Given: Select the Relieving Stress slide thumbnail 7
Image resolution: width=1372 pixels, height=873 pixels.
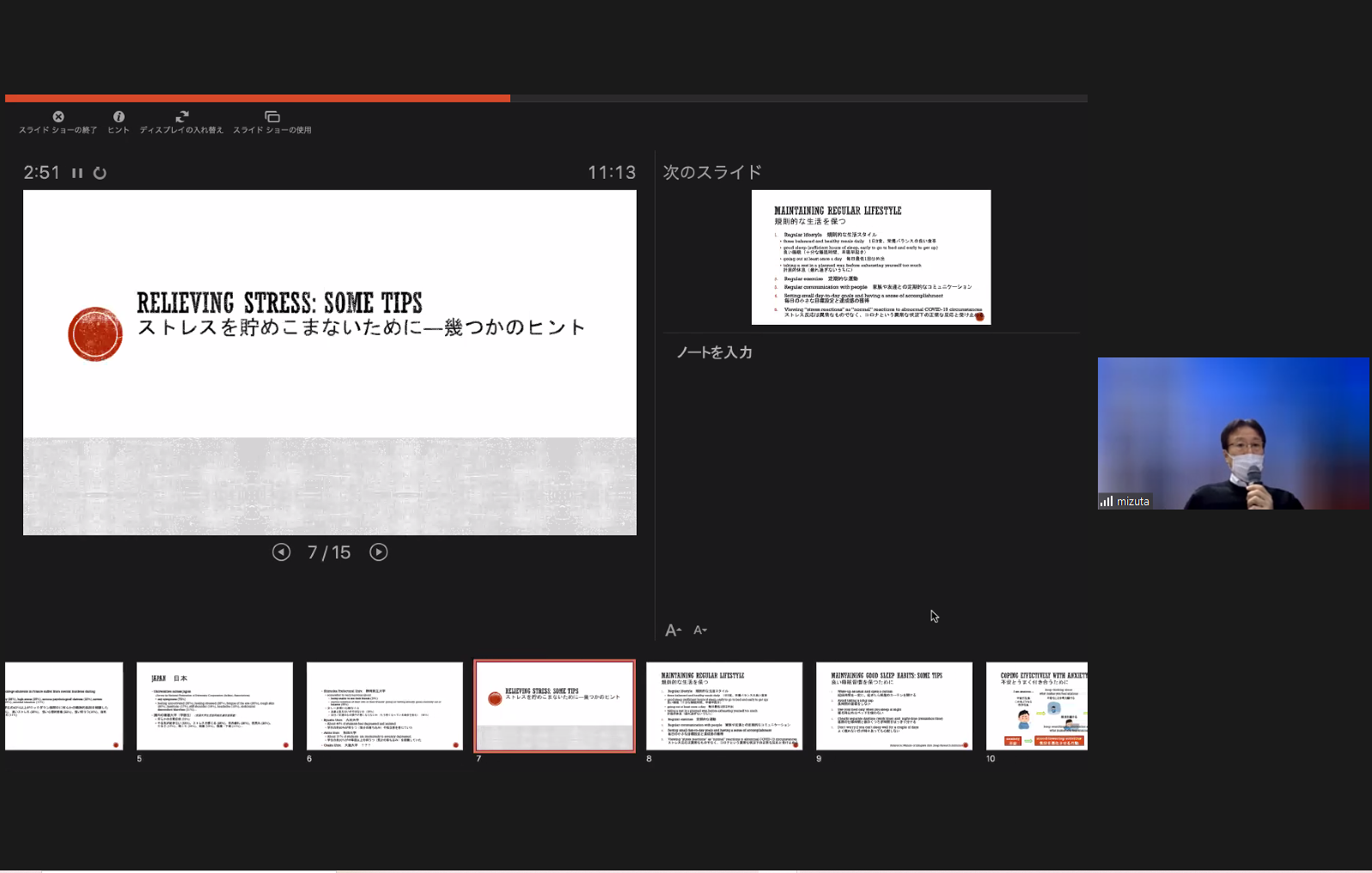Looking at the screenshot, I should (554, 705).
